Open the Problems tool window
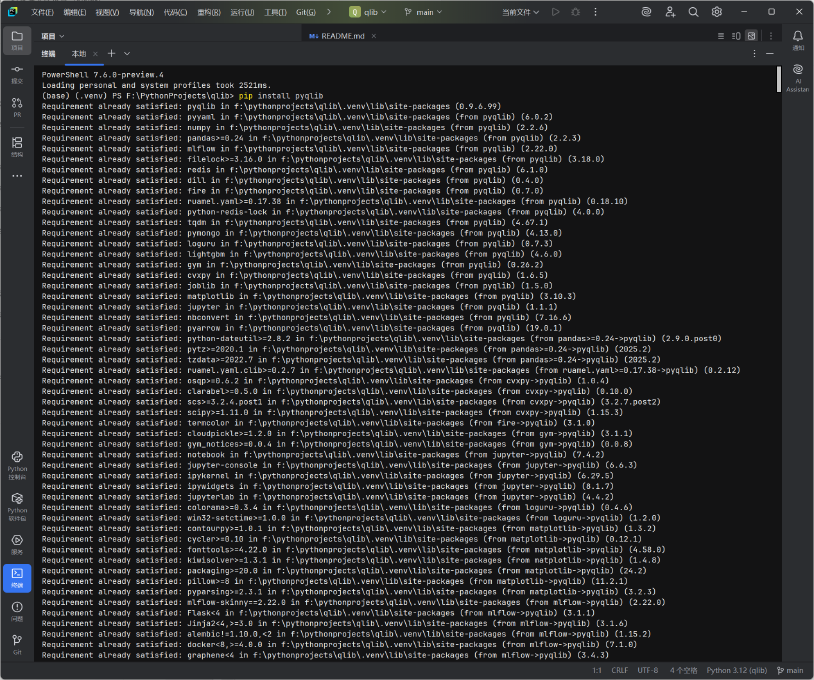The height and width of the screenshot is (680, 814). pyautogui.click(x=17, y=611)
